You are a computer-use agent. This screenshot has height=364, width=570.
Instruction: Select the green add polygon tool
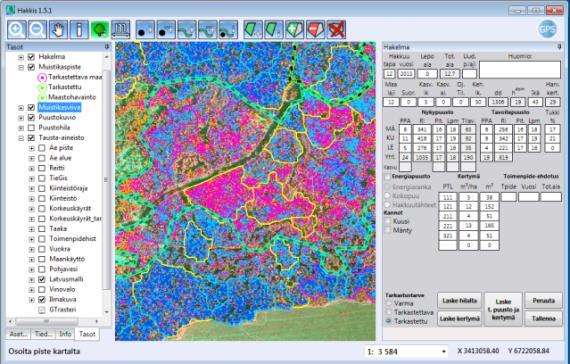294,29
